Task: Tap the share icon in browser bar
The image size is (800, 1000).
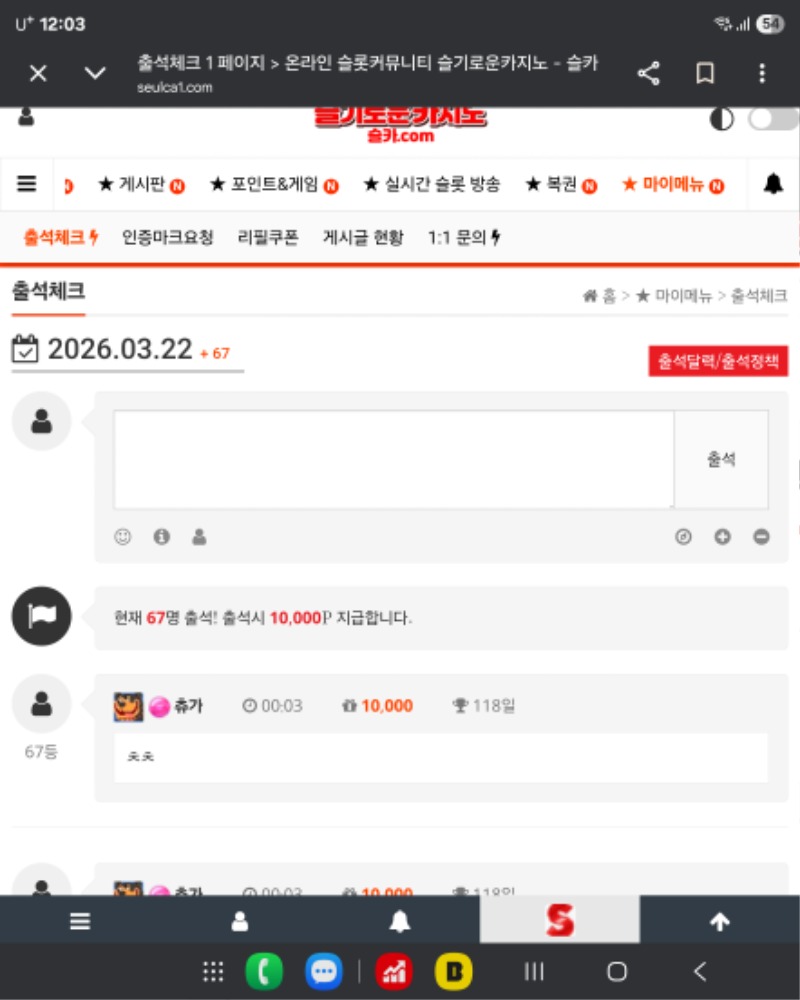Action: coord(649,73)
